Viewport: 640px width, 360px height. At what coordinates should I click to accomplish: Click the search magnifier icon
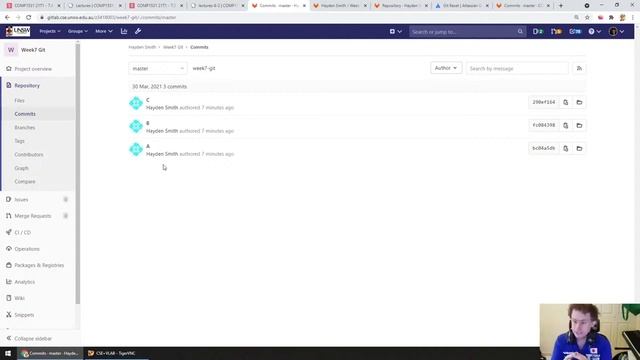(x=520, y=31)
